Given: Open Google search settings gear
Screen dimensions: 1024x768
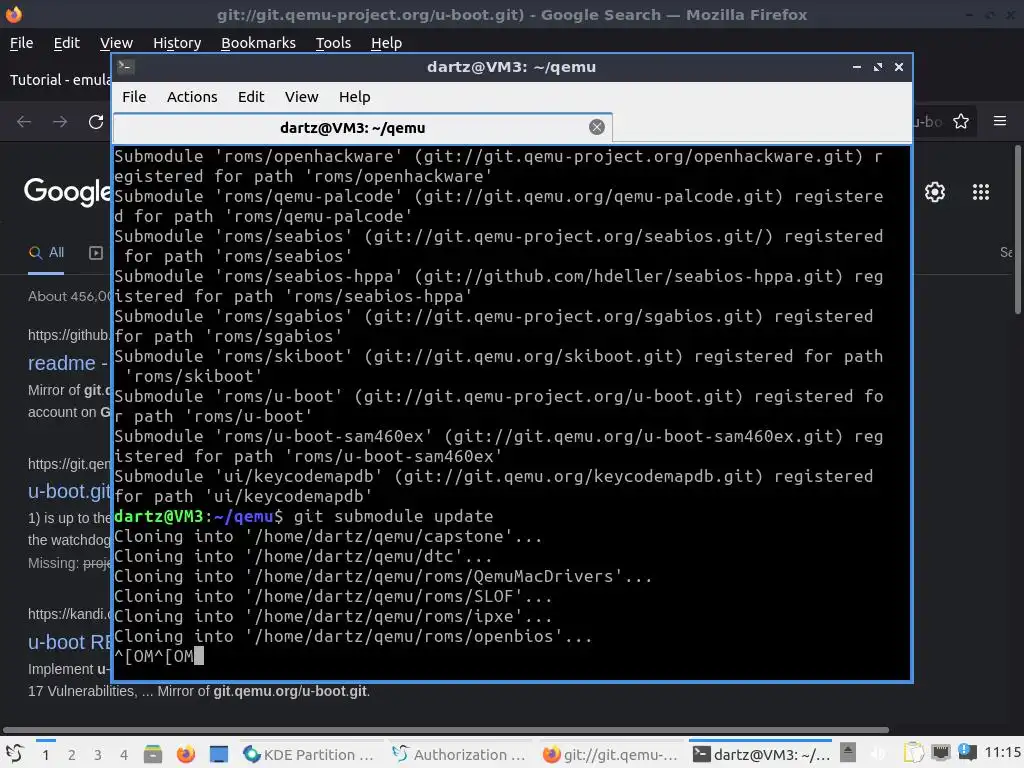Looking at the screenshot, I should pos(935,192).
